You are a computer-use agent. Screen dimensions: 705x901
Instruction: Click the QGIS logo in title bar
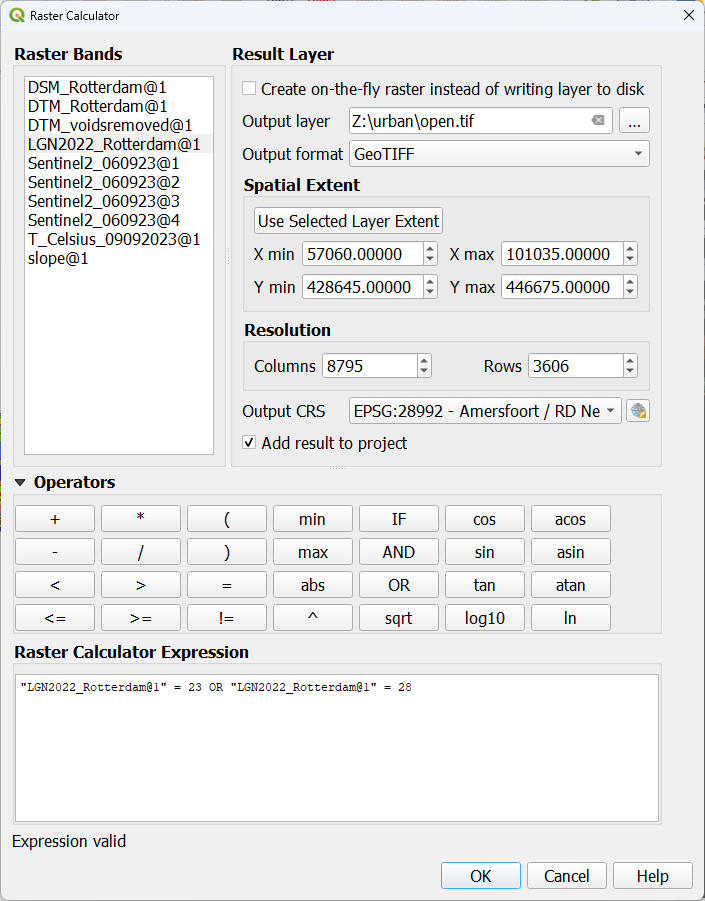[x=17, y=16]
